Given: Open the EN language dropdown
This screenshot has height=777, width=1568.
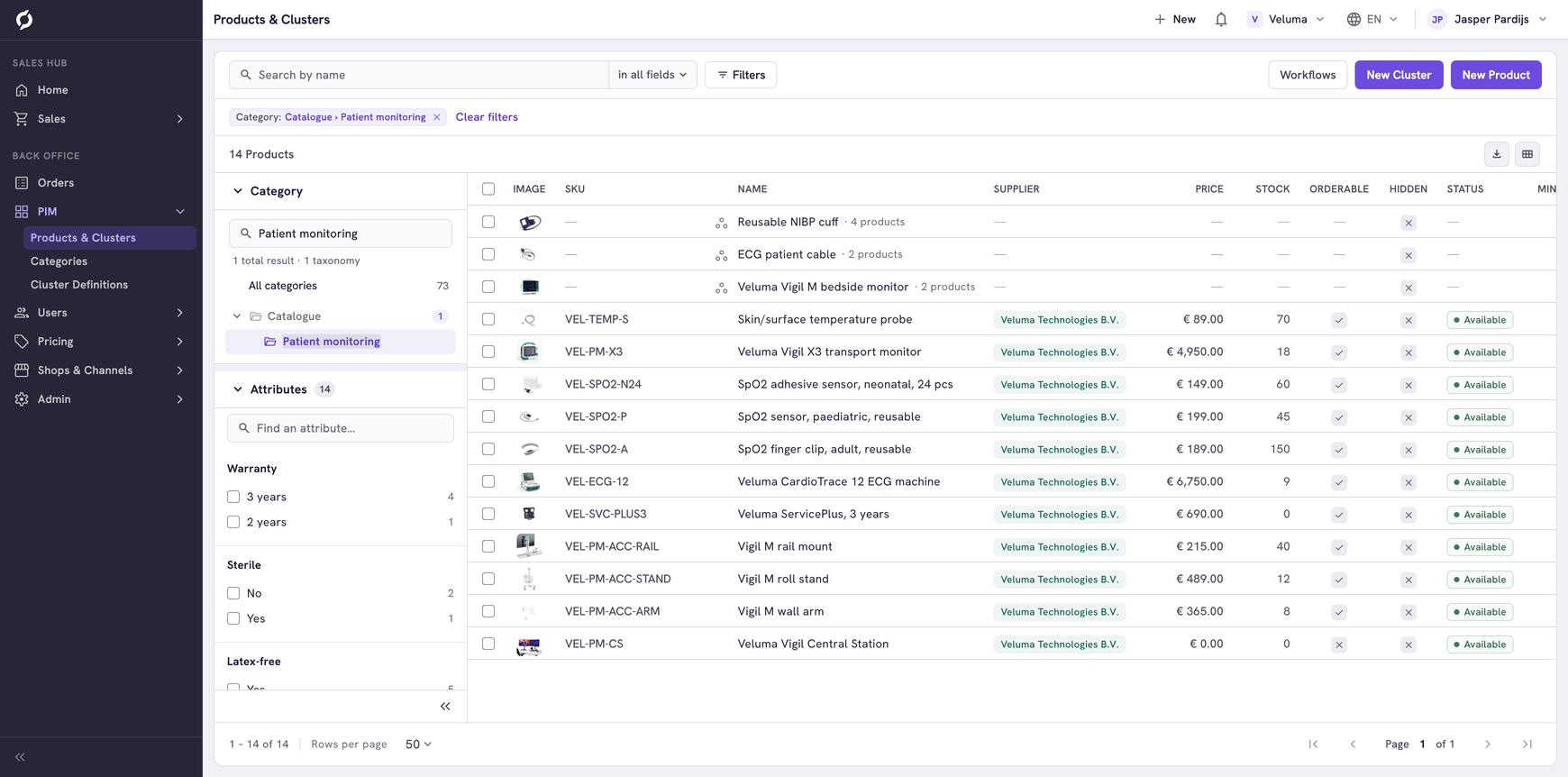Looking at the screenshot, I should pos(1372,19).
